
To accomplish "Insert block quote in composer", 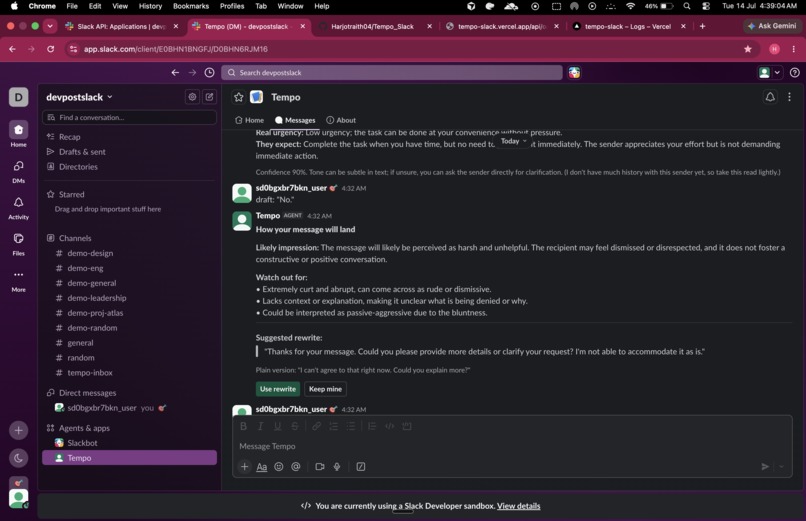I will point(372,426).
